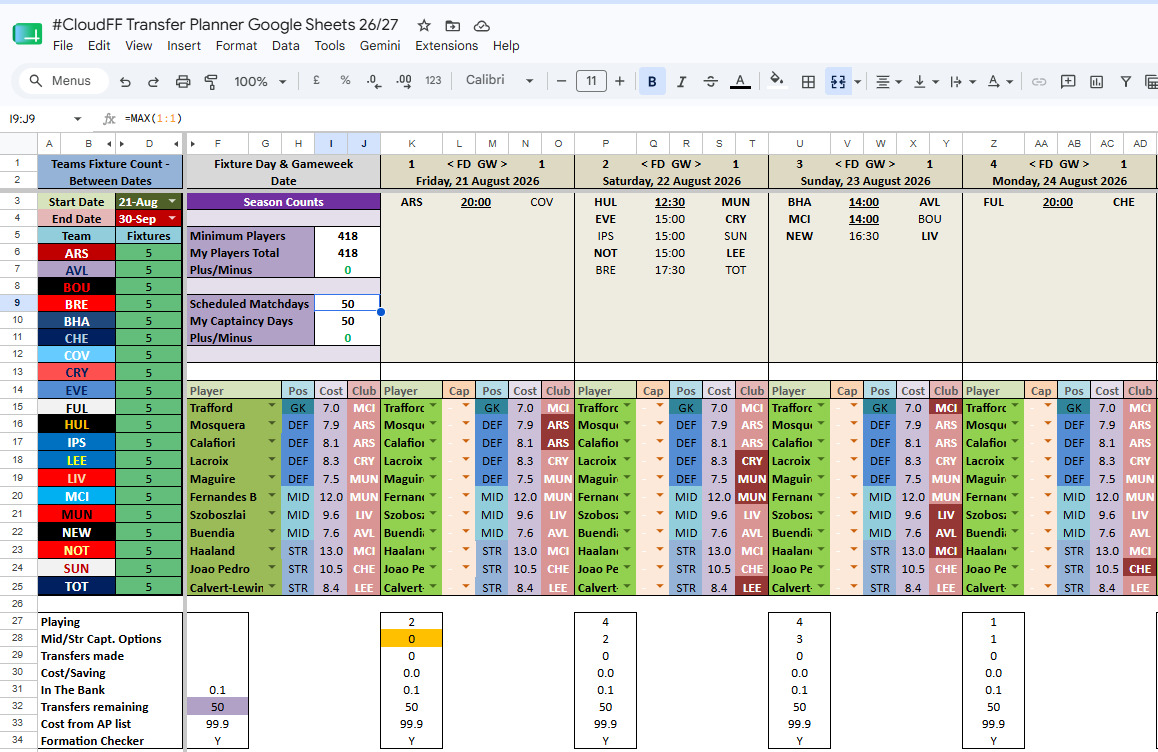The height and width of the screenshot is (752, 1158).
Task: Click the insert chart icon
Action: (x=1097, y=81)
